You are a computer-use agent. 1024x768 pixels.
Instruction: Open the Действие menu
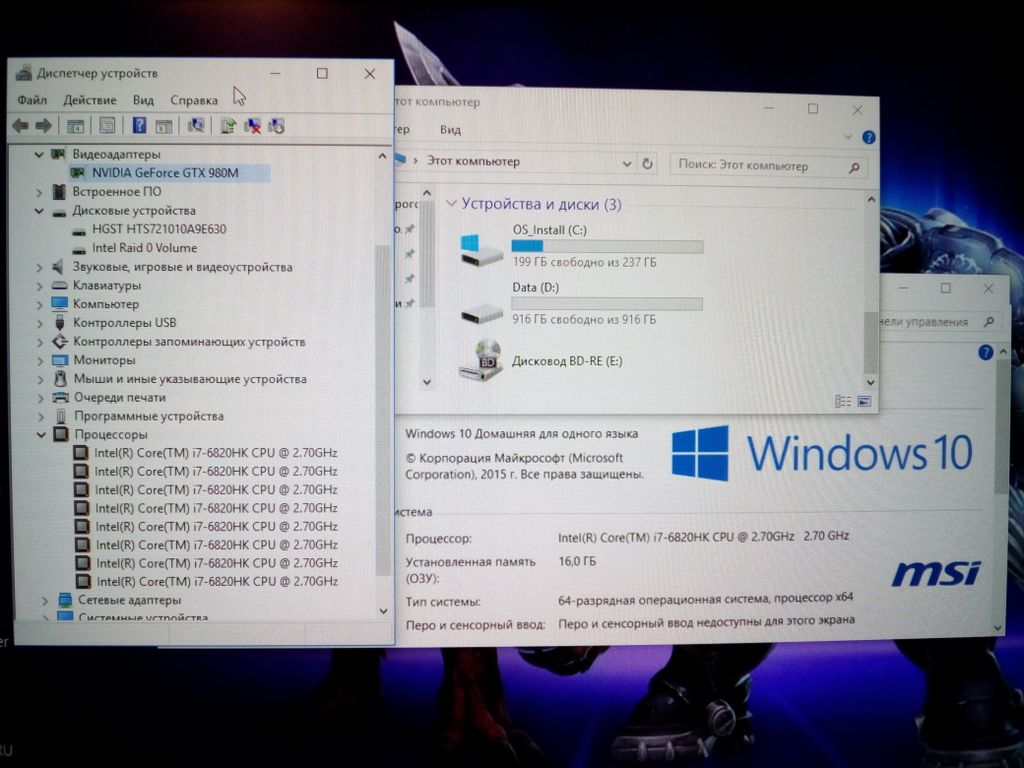point(89,100)
